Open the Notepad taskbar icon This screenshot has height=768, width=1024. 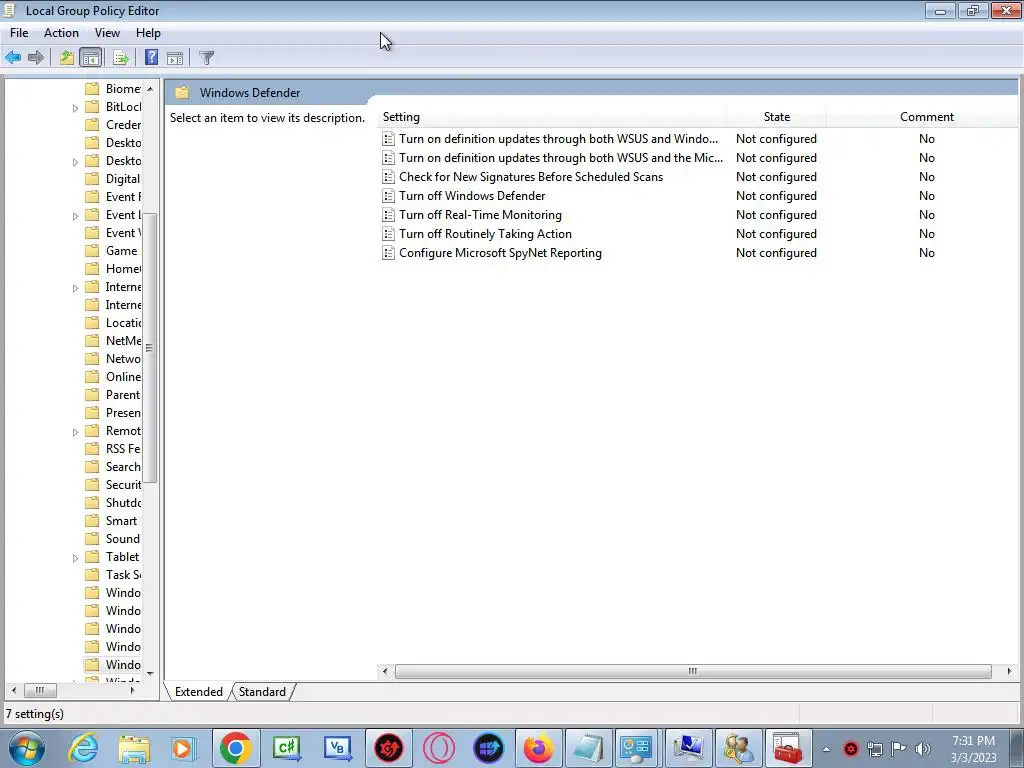(x=589, y=748)
